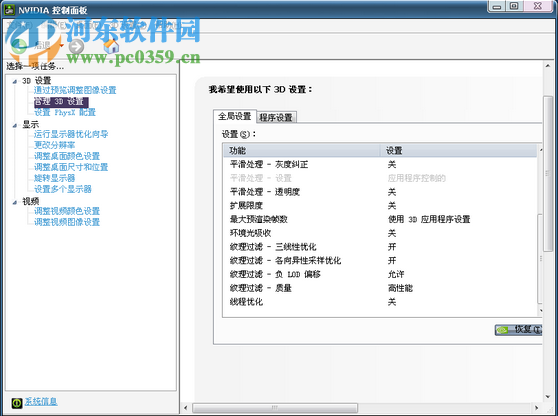The height and width of the screenshot is (416, 558).
Task: Click the horizontal scrollbar thumb at the bottom
Action: pyautogui.click(x=275, y=407)
